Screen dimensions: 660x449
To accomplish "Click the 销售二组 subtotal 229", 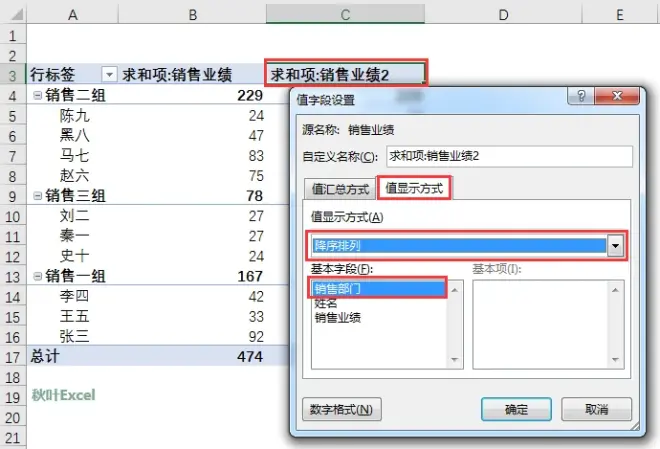I will coord(250,96).
